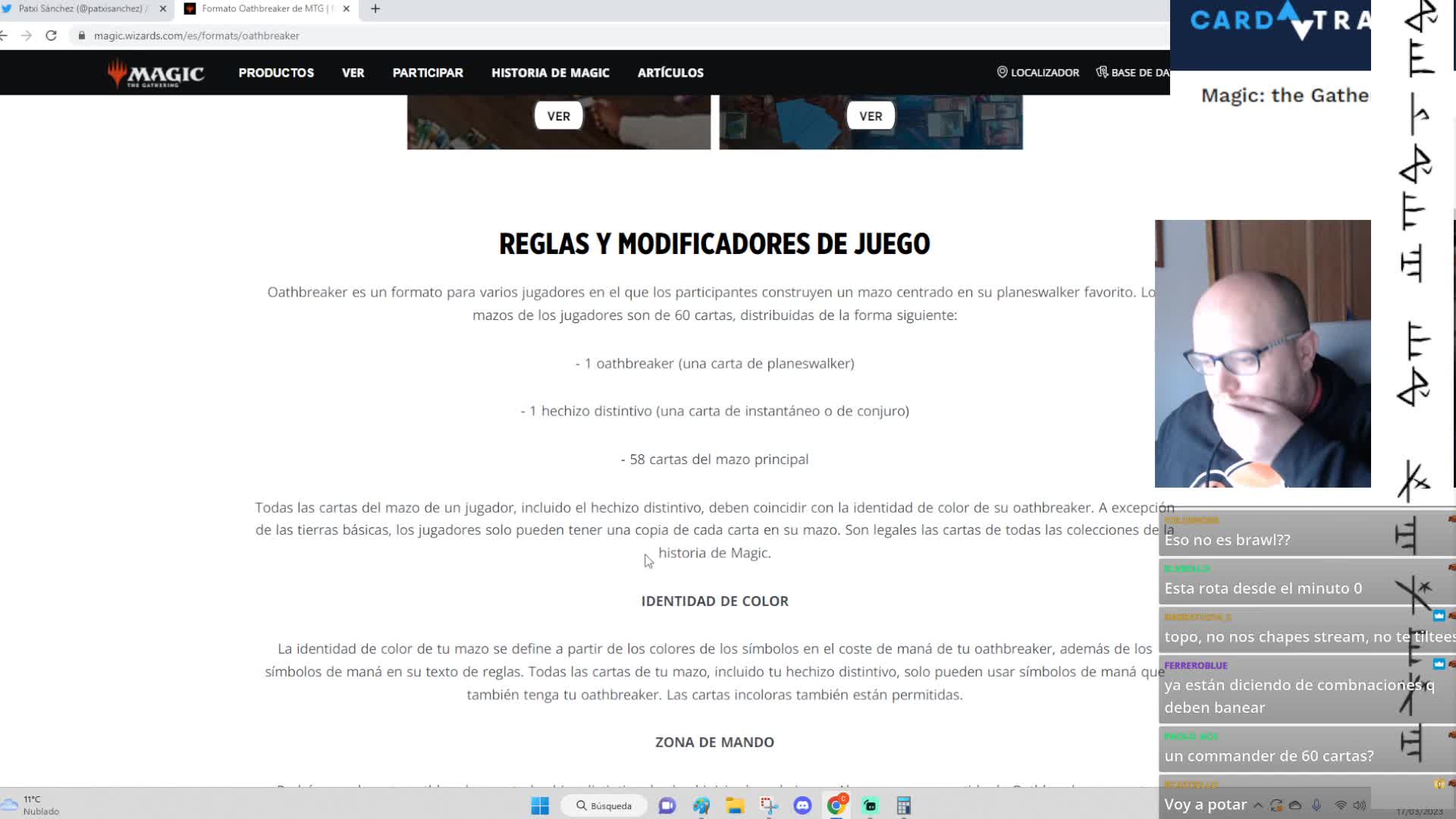Click the site security lock icon

[x=82, y=36]
